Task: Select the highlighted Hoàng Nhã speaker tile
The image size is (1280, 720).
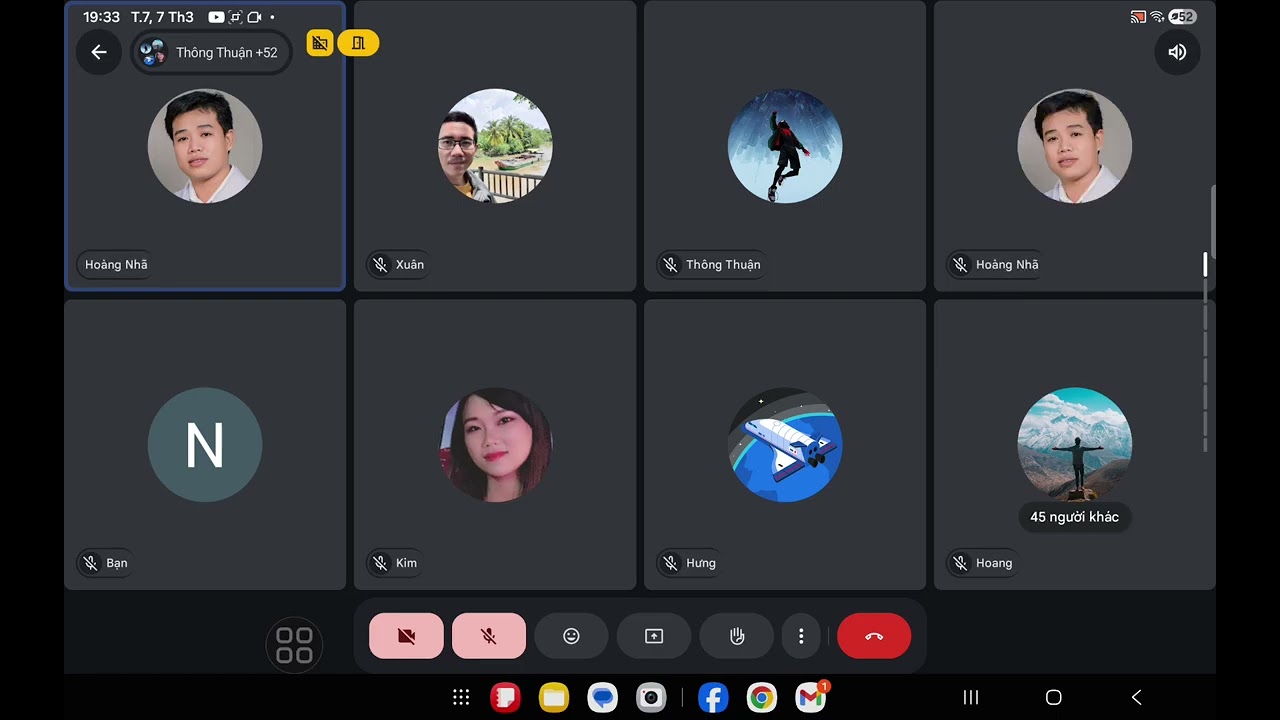Action: coord(205,146)
